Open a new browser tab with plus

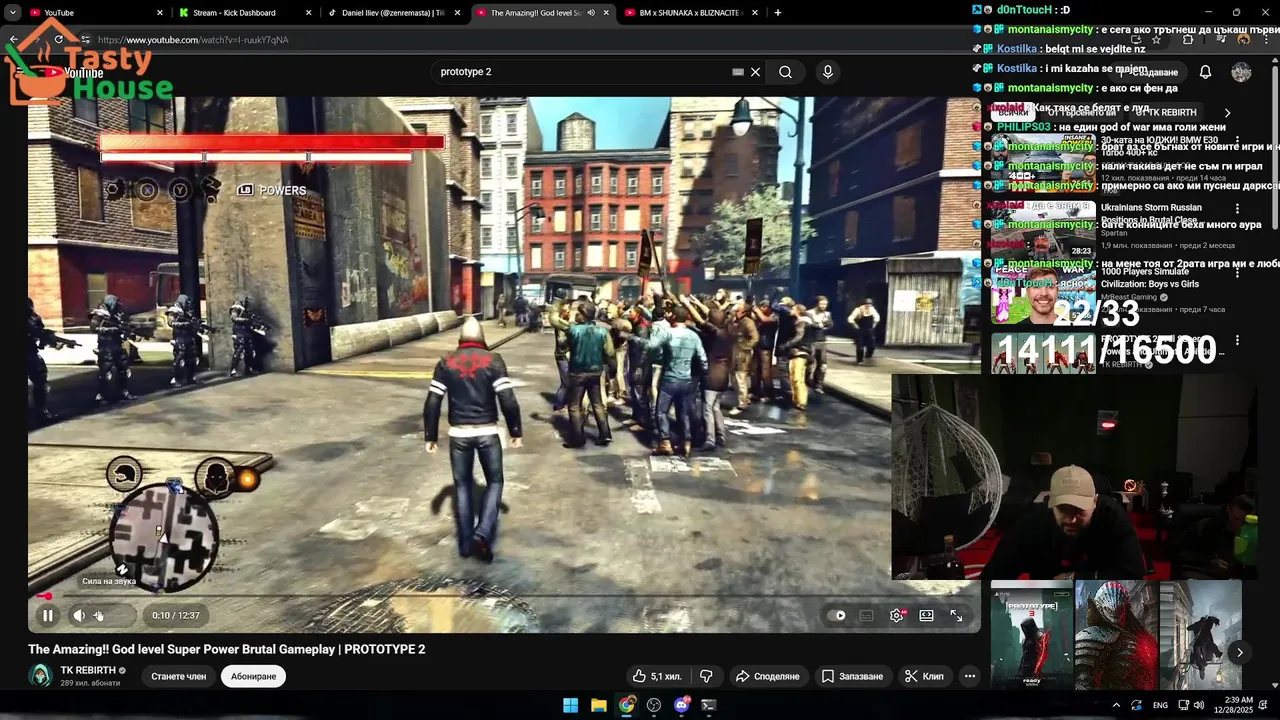tap(778, 13)
